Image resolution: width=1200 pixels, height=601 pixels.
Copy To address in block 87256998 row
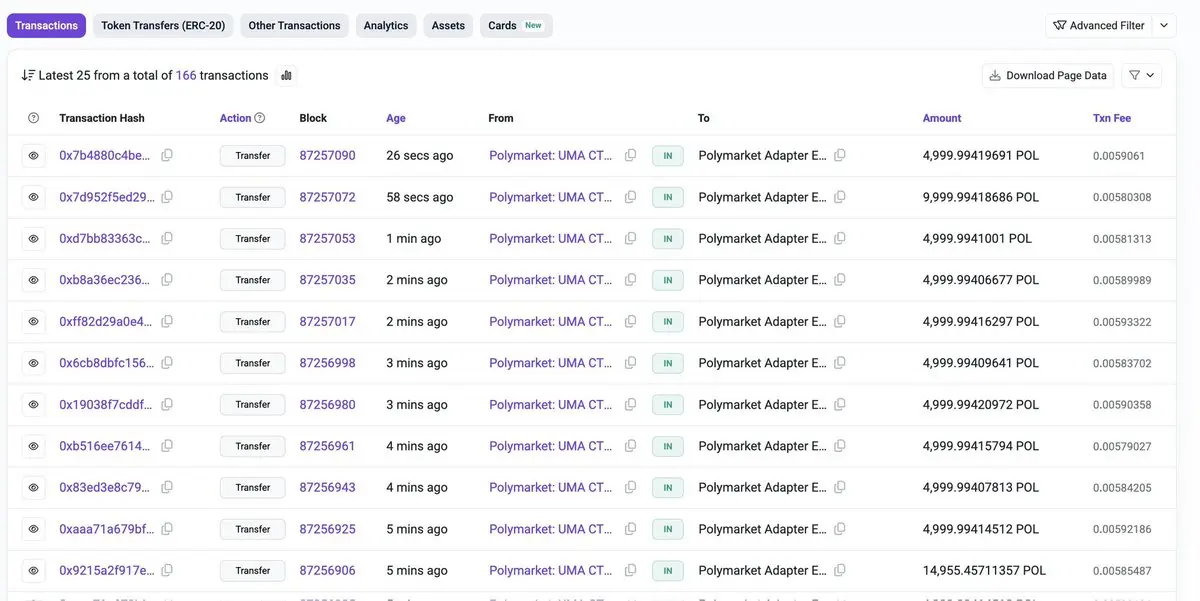(840, 363)
